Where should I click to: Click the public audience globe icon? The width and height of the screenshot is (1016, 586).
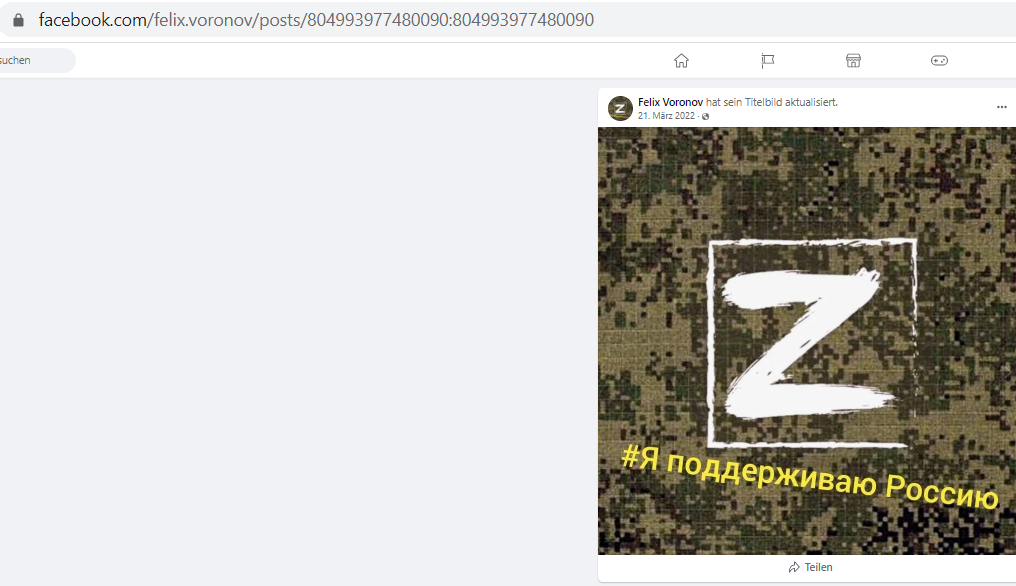(x=706, y=117)
